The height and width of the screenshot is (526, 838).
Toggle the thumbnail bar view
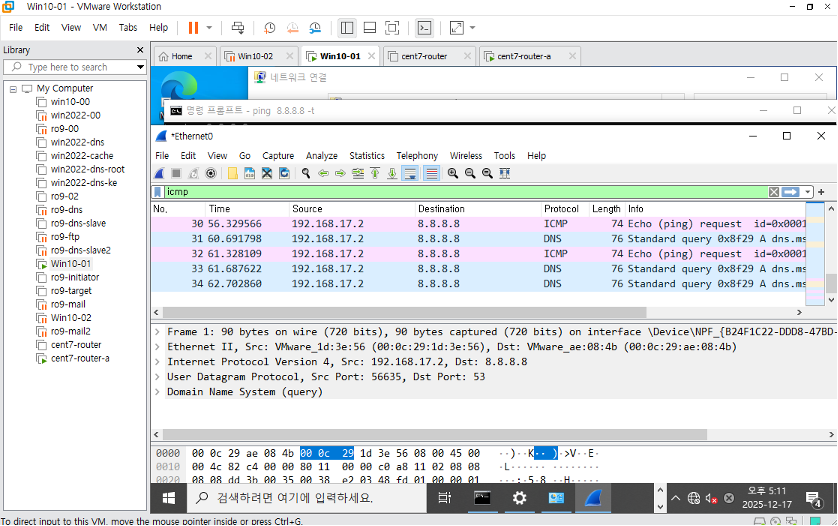(x=370, y=28)
